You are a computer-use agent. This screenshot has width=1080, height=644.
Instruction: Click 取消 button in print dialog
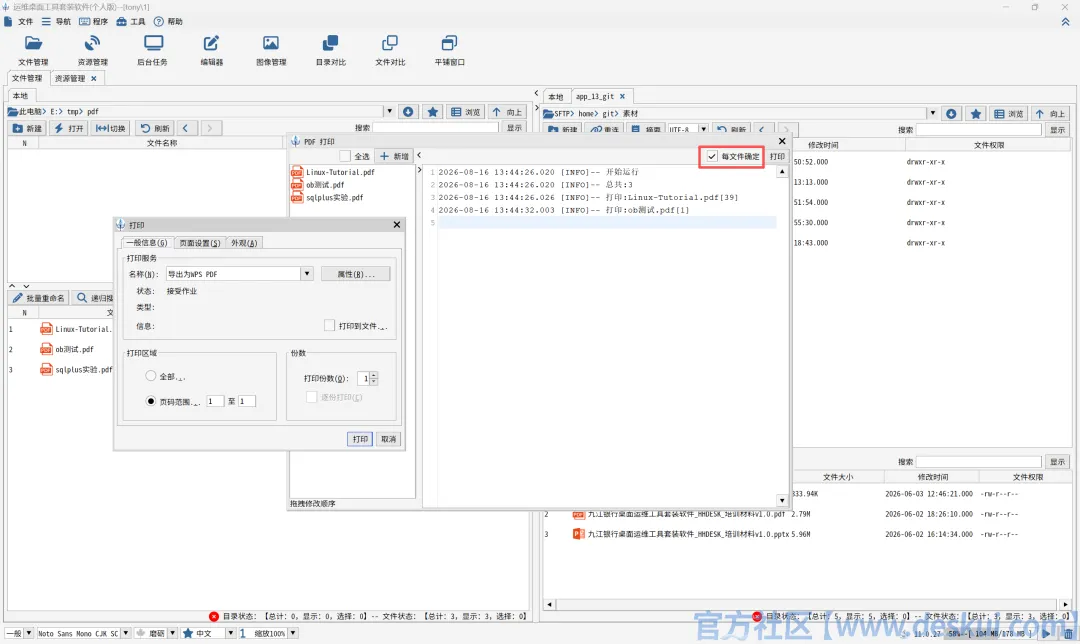388,439
